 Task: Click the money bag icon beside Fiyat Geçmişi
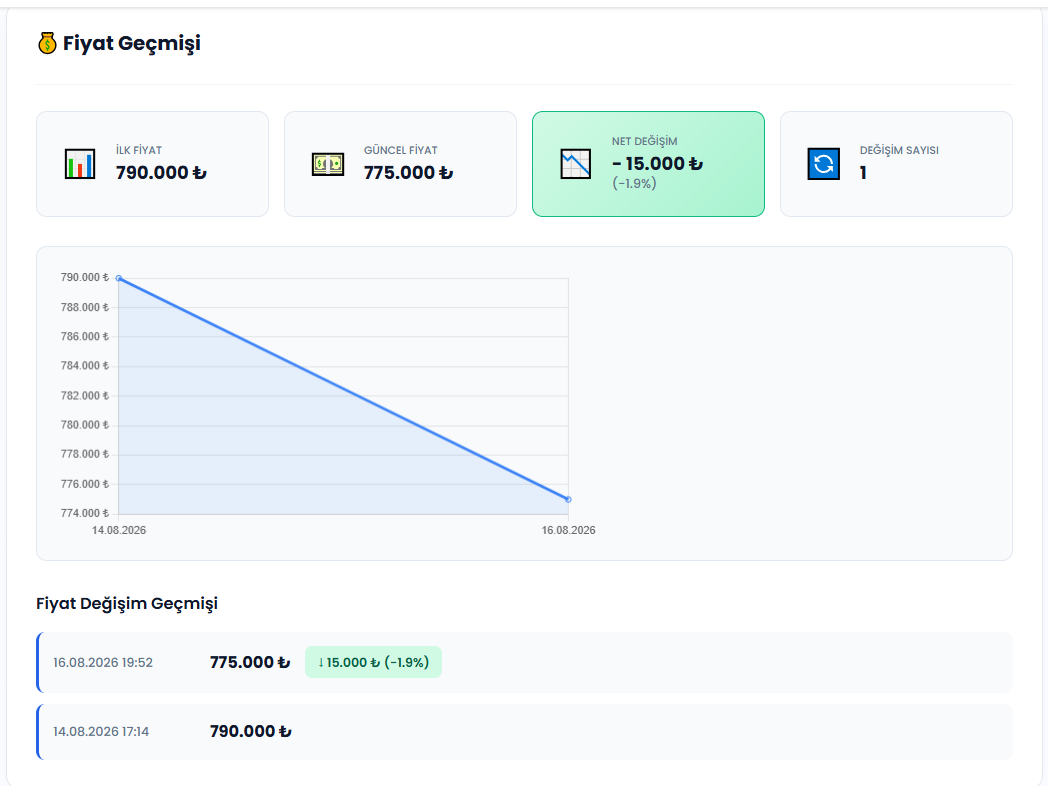[47, 43]
